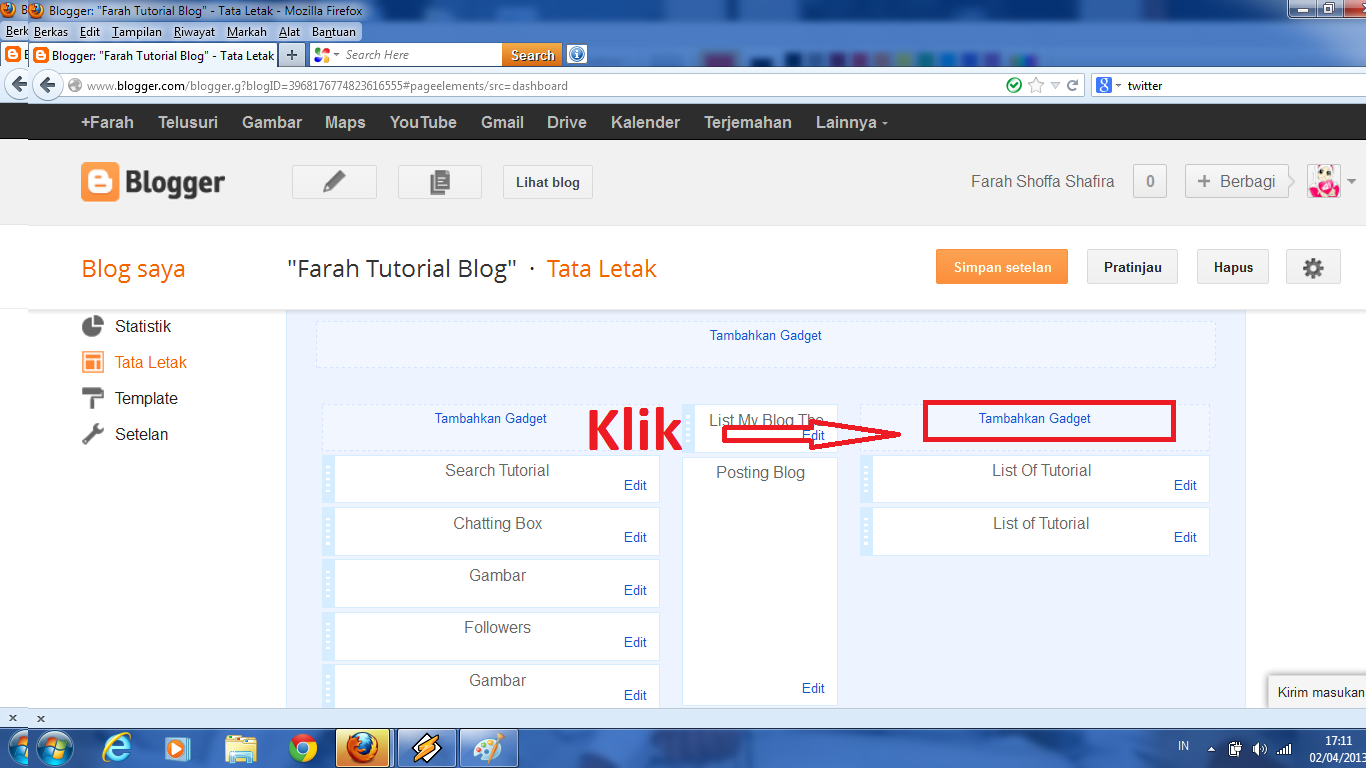Reload the page with refresh icon
Image resolution: width=1366 pixels, height=768 pixels.
click(1073, 85)
